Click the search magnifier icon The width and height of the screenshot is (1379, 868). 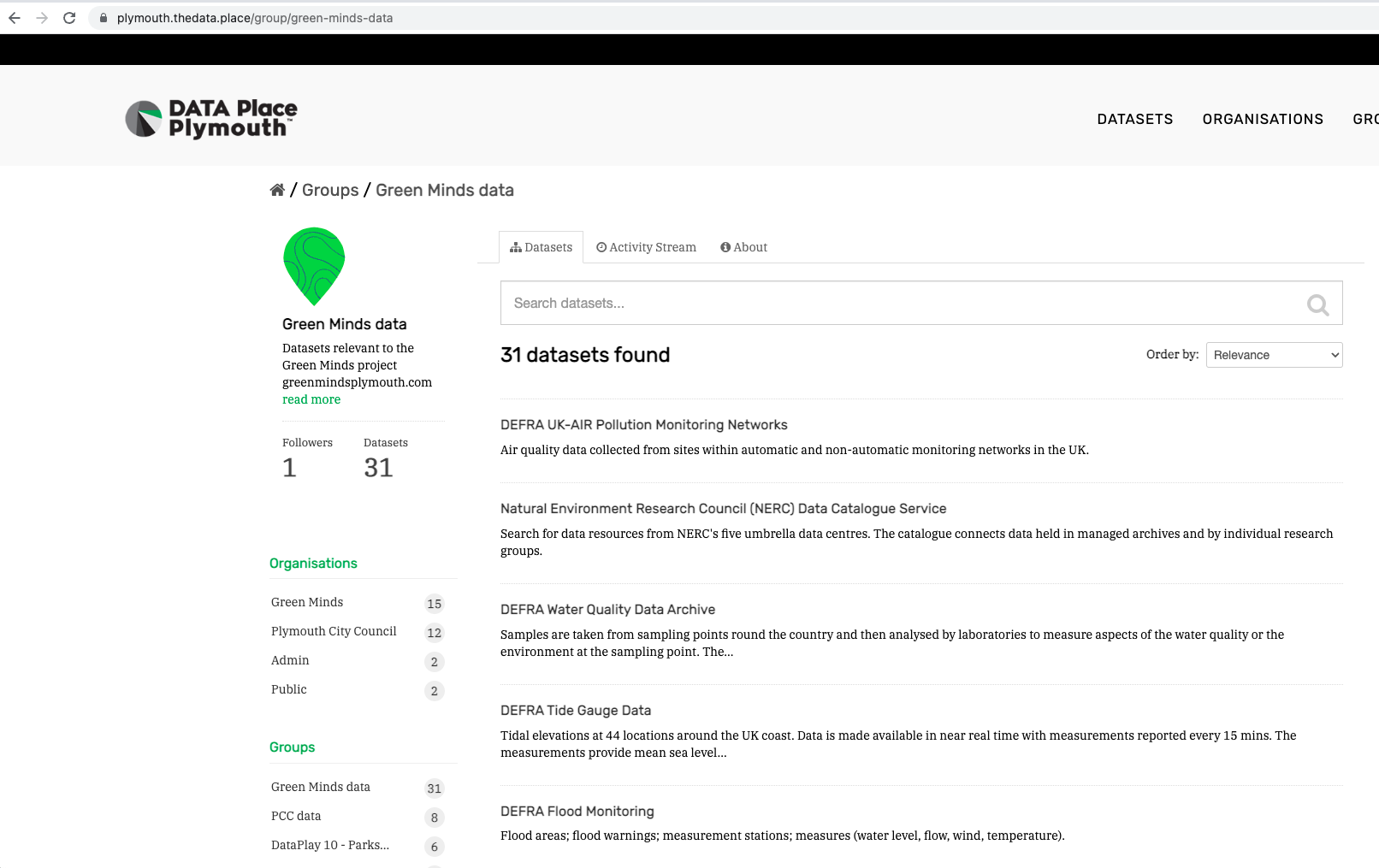coord(1317,304)
